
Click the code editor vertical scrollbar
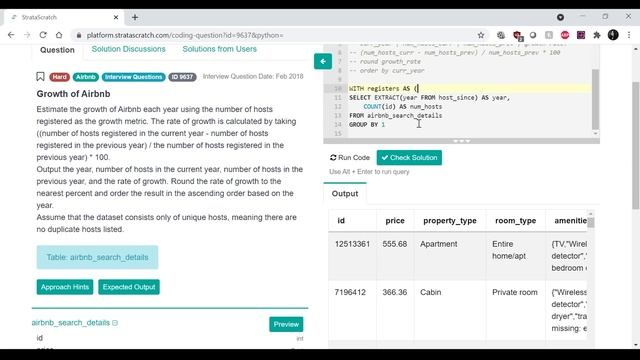click(595, 99)
